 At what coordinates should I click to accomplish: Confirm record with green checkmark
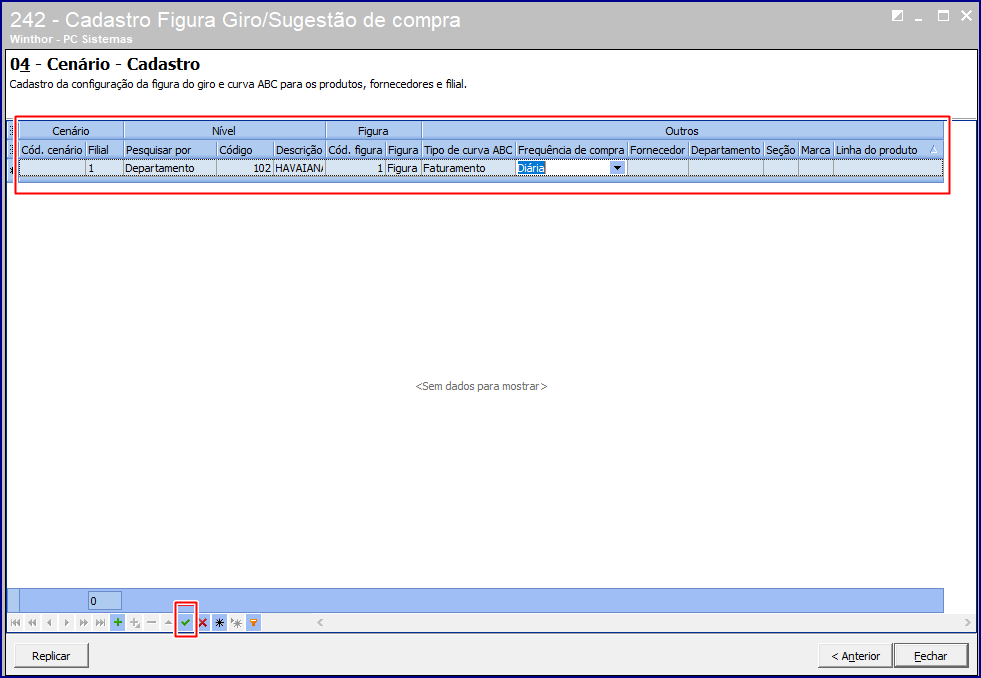pos(186,623)
